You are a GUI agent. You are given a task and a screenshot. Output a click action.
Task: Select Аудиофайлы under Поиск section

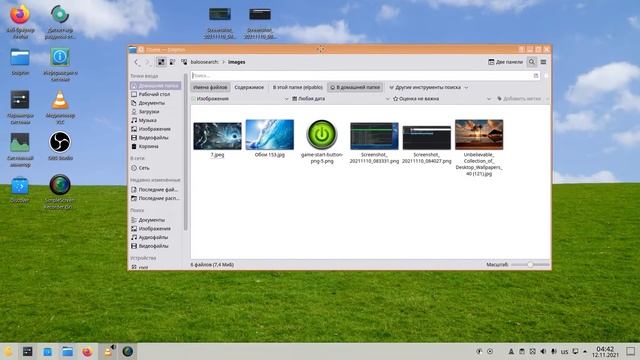[x=156, y=237]
